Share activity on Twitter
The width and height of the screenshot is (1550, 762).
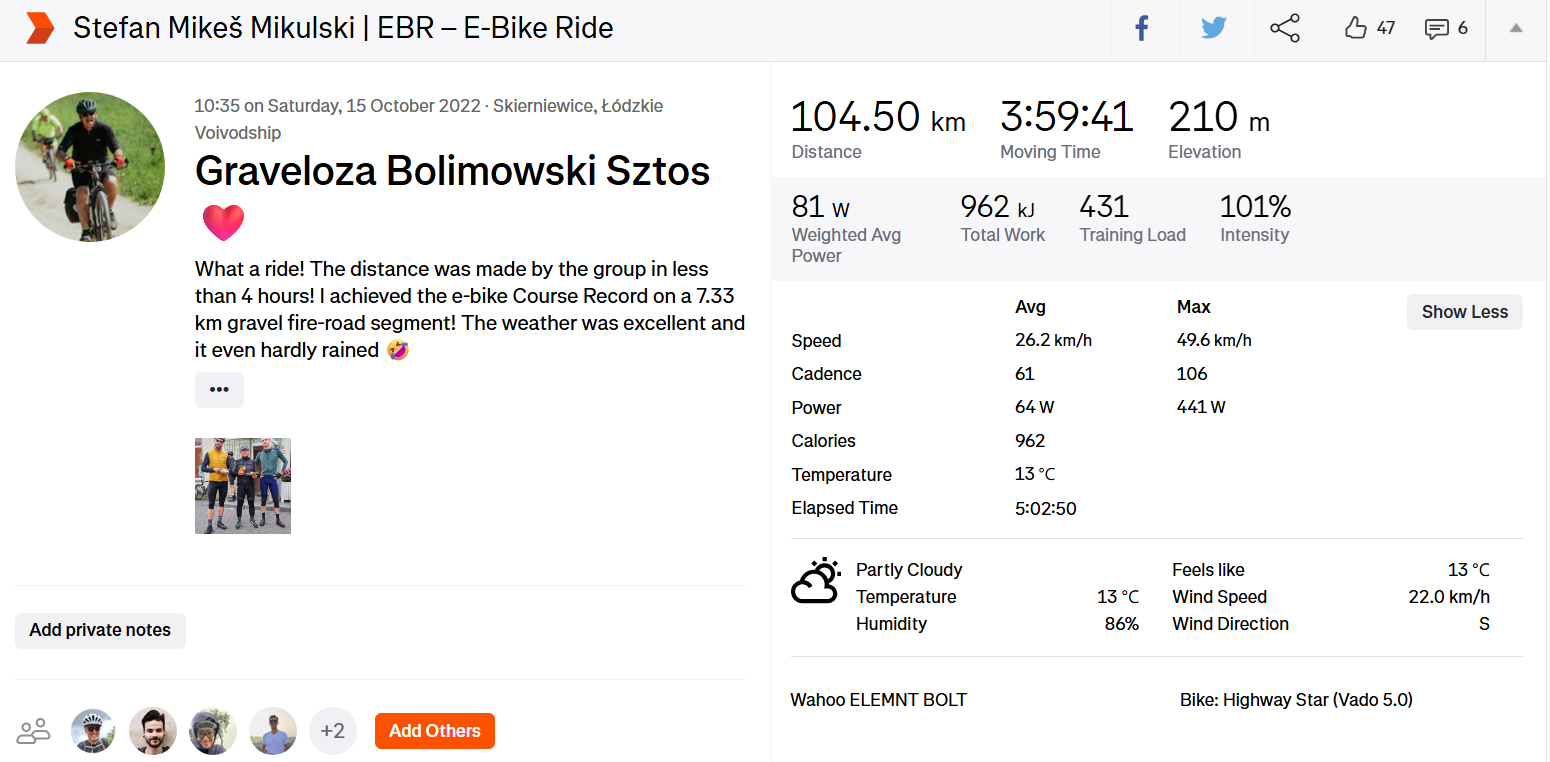[1214, 29]
